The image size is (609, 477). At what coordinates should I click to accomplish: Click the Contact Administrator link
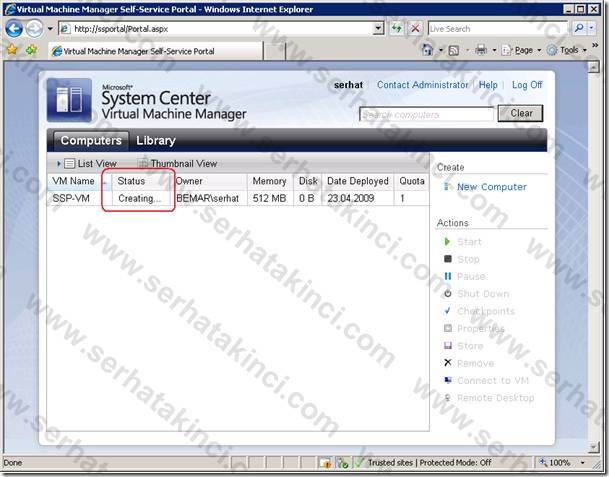click(x=423, y=85)
